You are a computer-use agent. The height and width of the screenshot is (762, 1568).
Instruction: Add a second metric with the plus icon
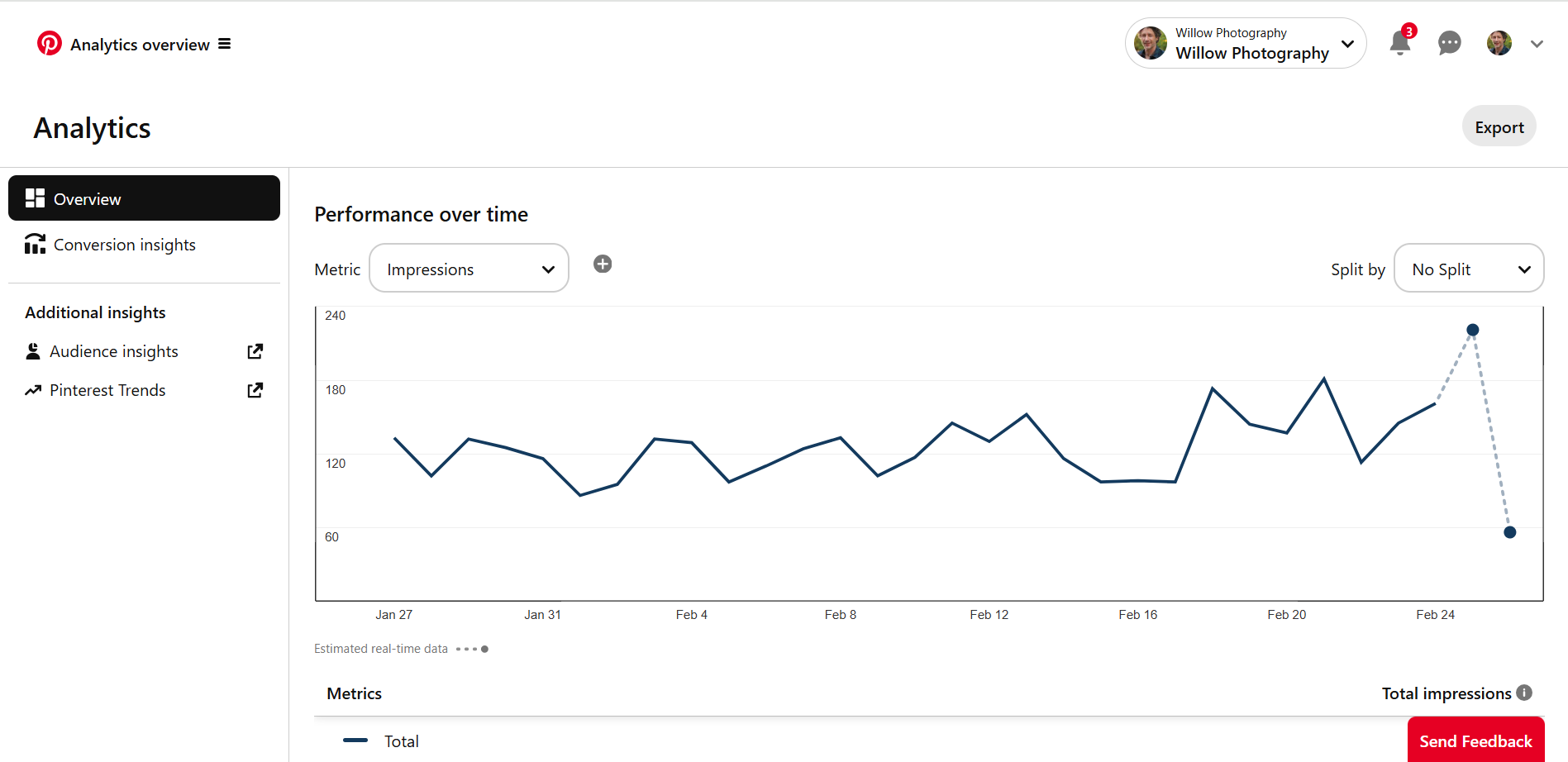pos(603,264)
